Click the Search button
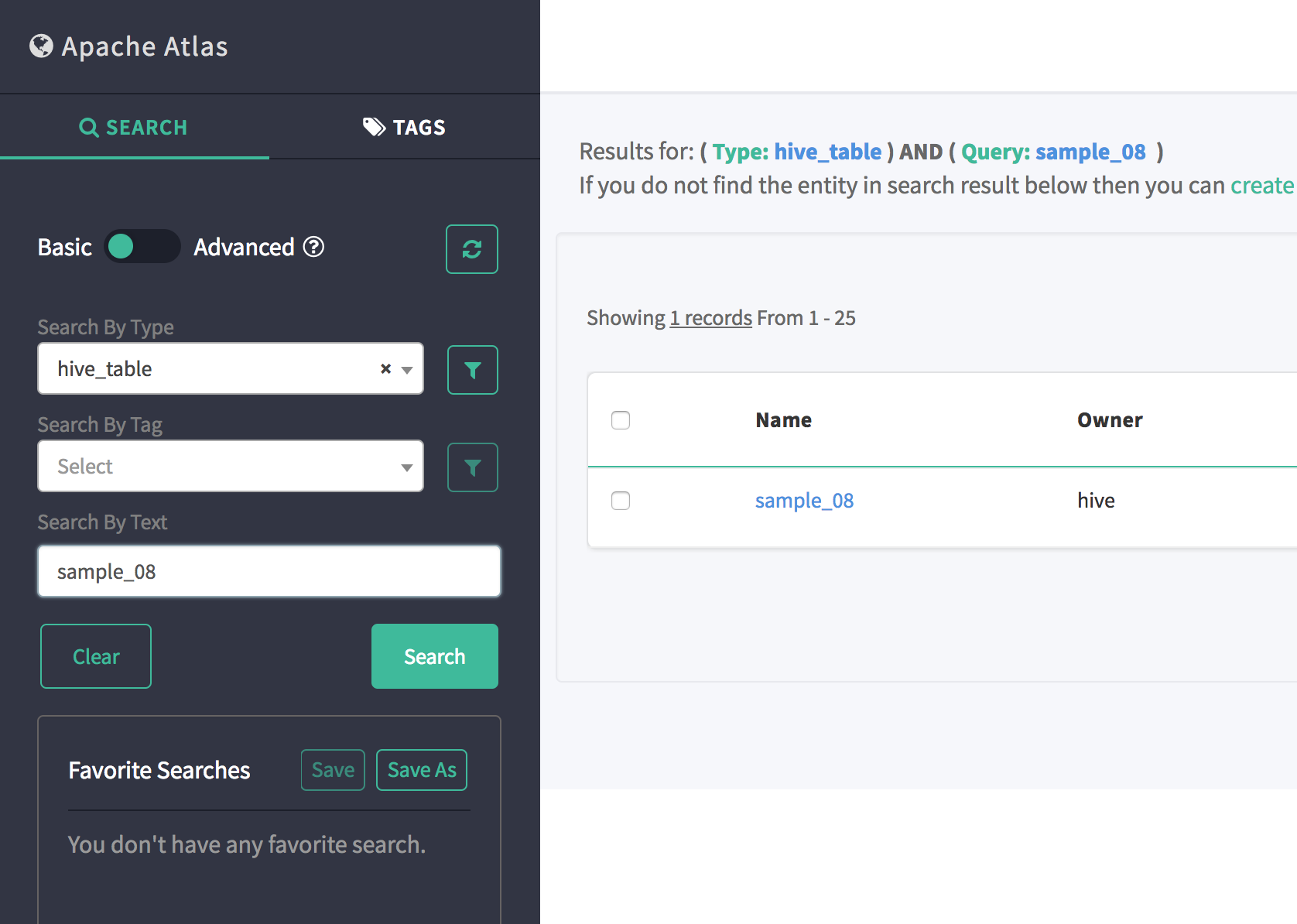Image resolution: width=1297 pixels, height=924 pixels. (x=435, y=656)
